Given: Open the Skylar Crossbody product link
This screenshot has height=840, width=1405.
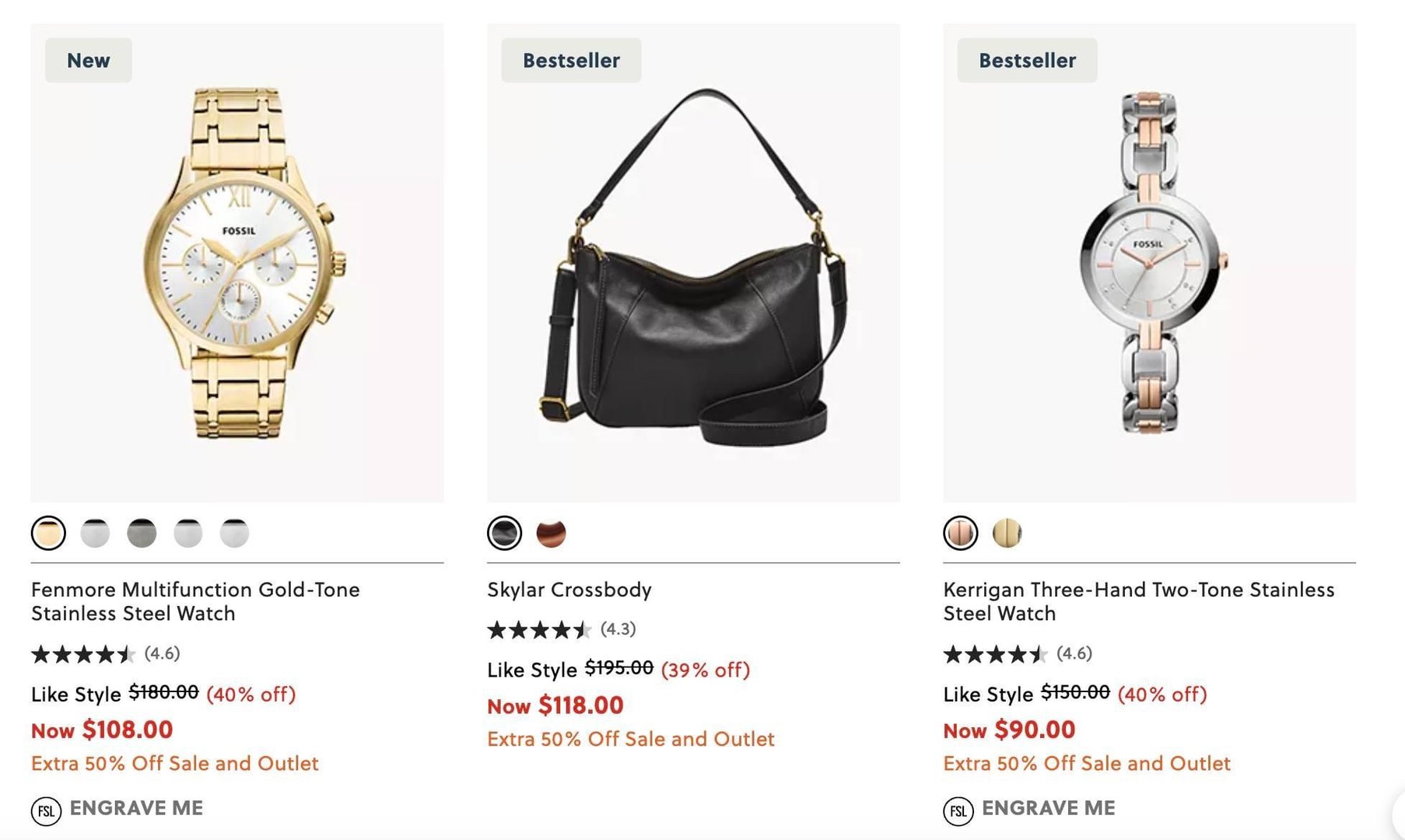Looking at the screenshot, I should click(x=569, y=590).
